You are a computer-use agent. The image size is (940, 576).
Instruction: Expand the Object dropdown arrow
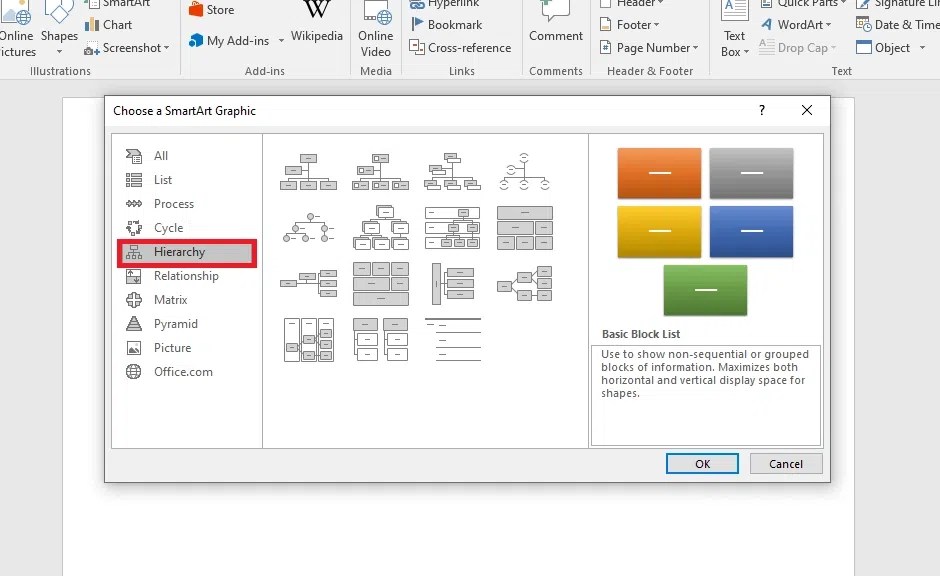[922, 48]
